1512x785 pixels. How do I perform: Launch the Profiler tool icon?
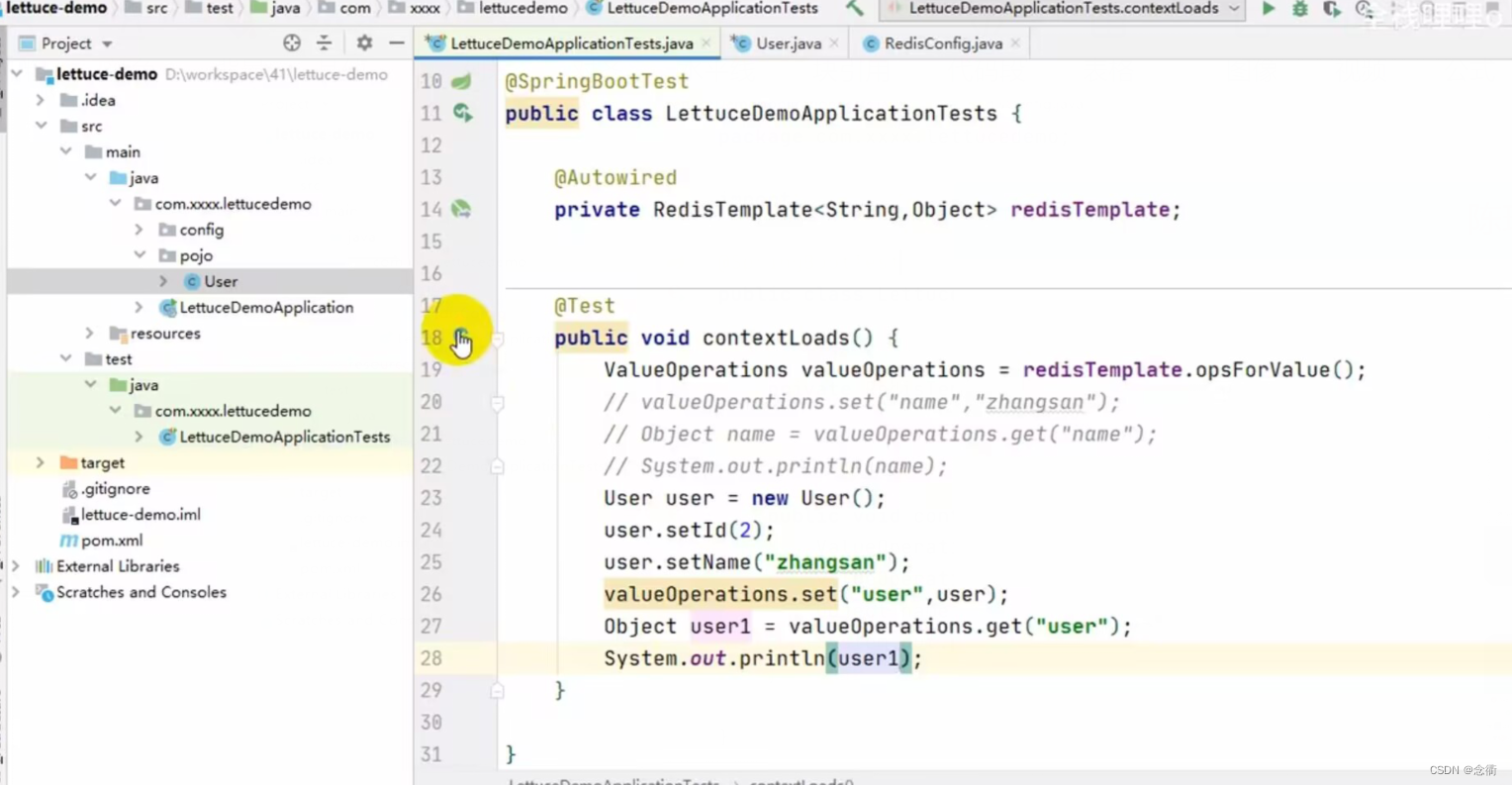click(1366, 8)
